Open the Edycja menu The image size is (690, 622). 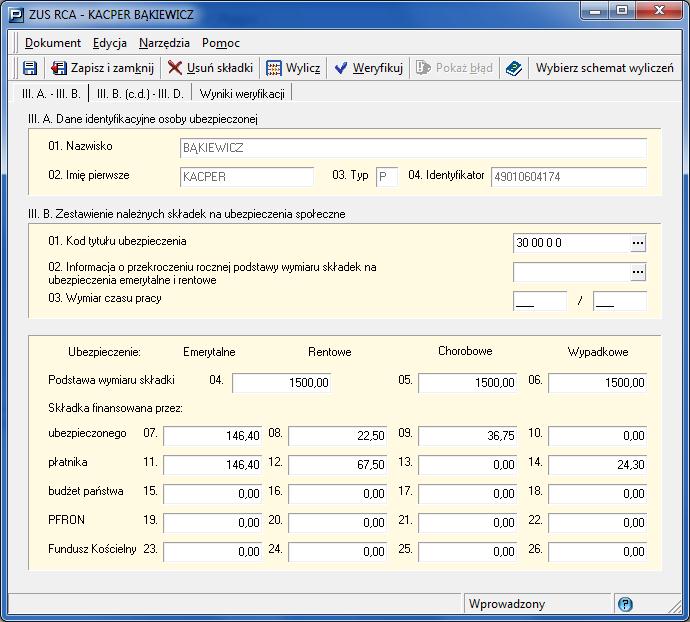(109, 43)
